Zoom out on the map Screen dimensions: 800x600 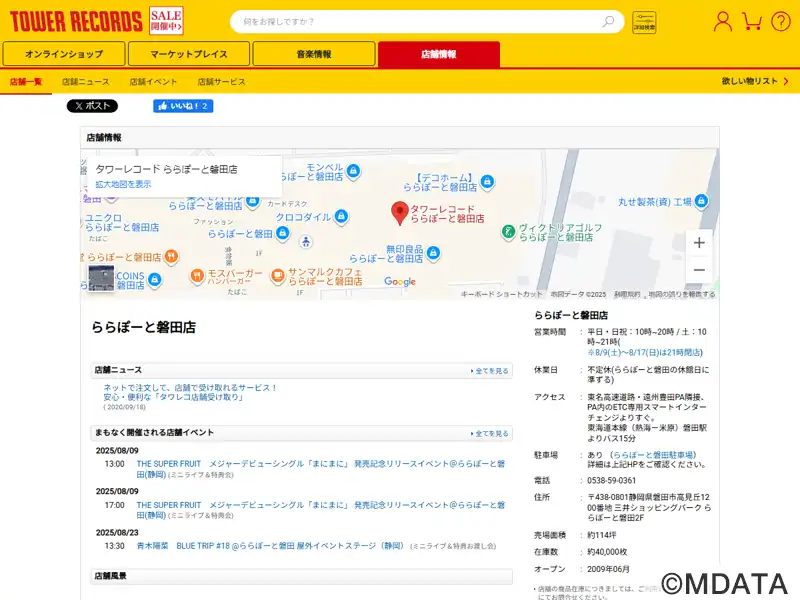tap(699, 270)
